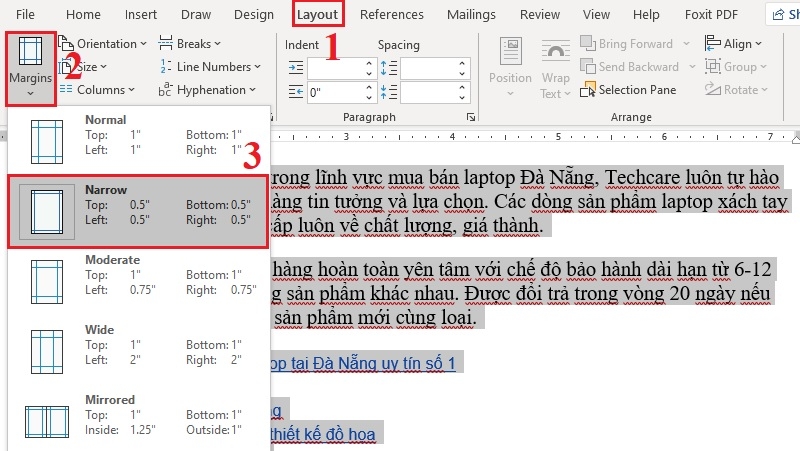Click Columns icon

click(66, 89)
